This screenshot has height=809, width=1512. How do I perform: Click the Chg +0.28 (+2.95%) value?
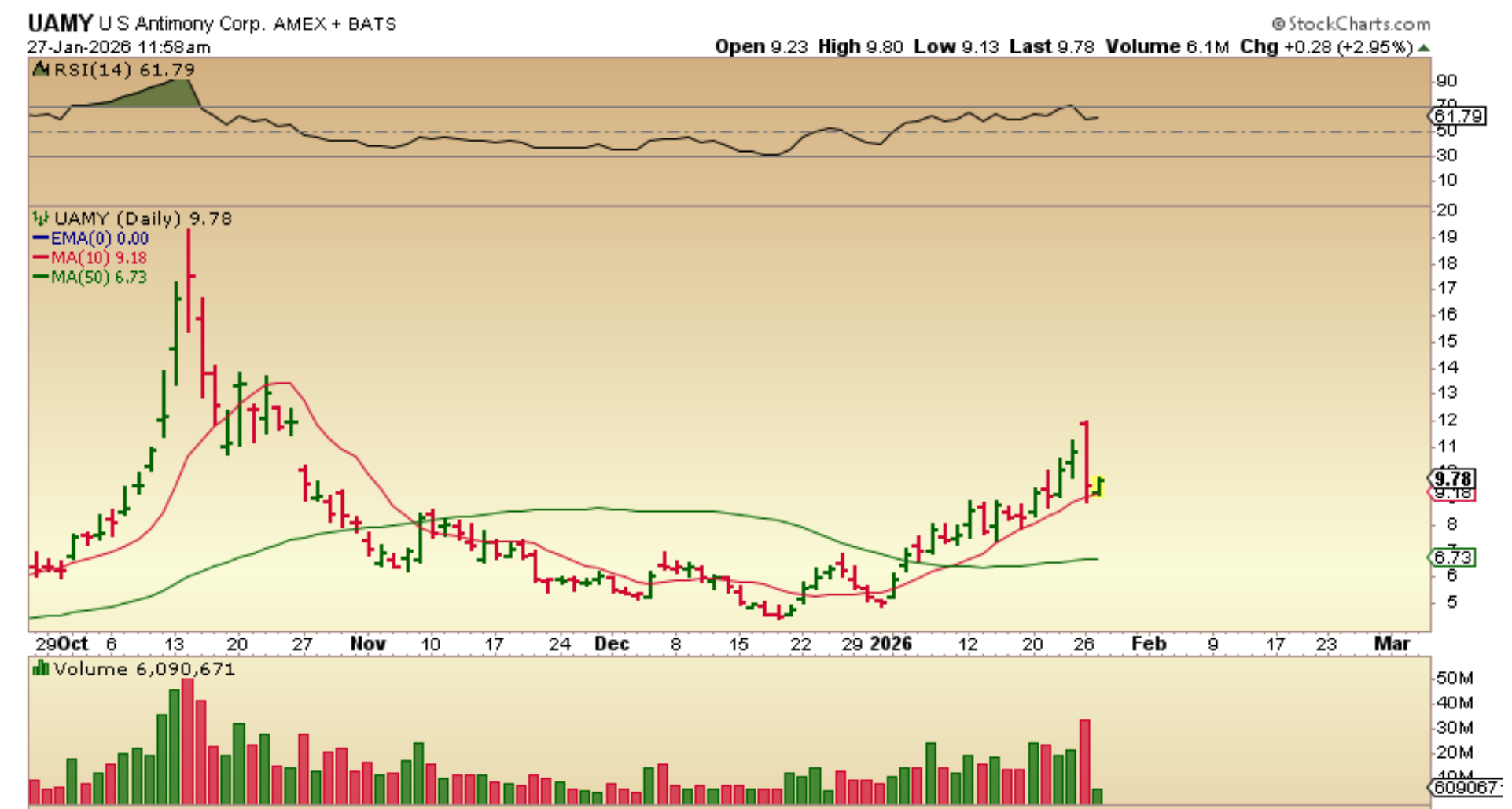click(1327, 47)
